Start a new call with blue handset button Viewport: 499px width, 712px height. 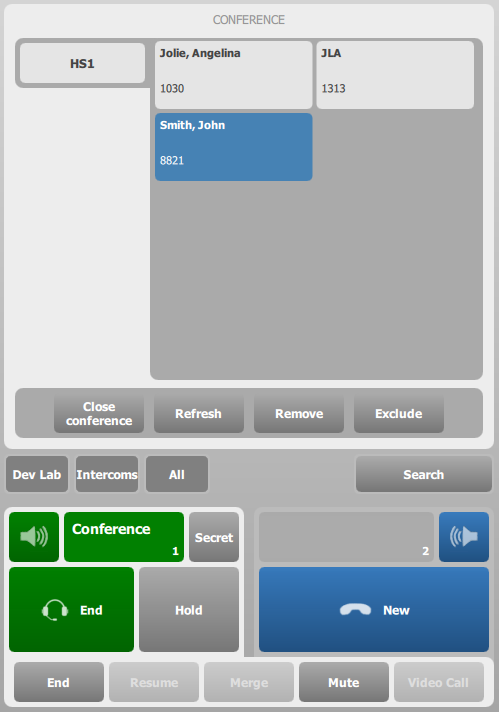[x=374, y=609]
